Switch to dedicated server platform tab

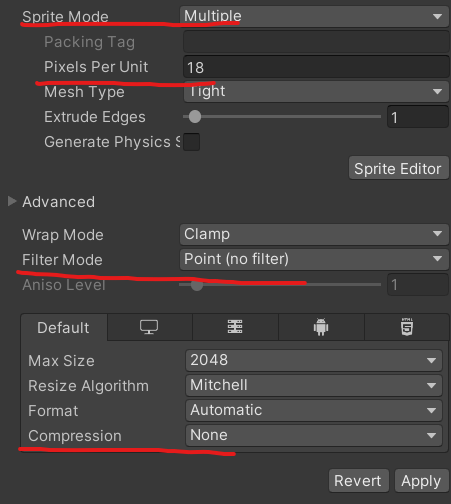(x=235, y=327)
